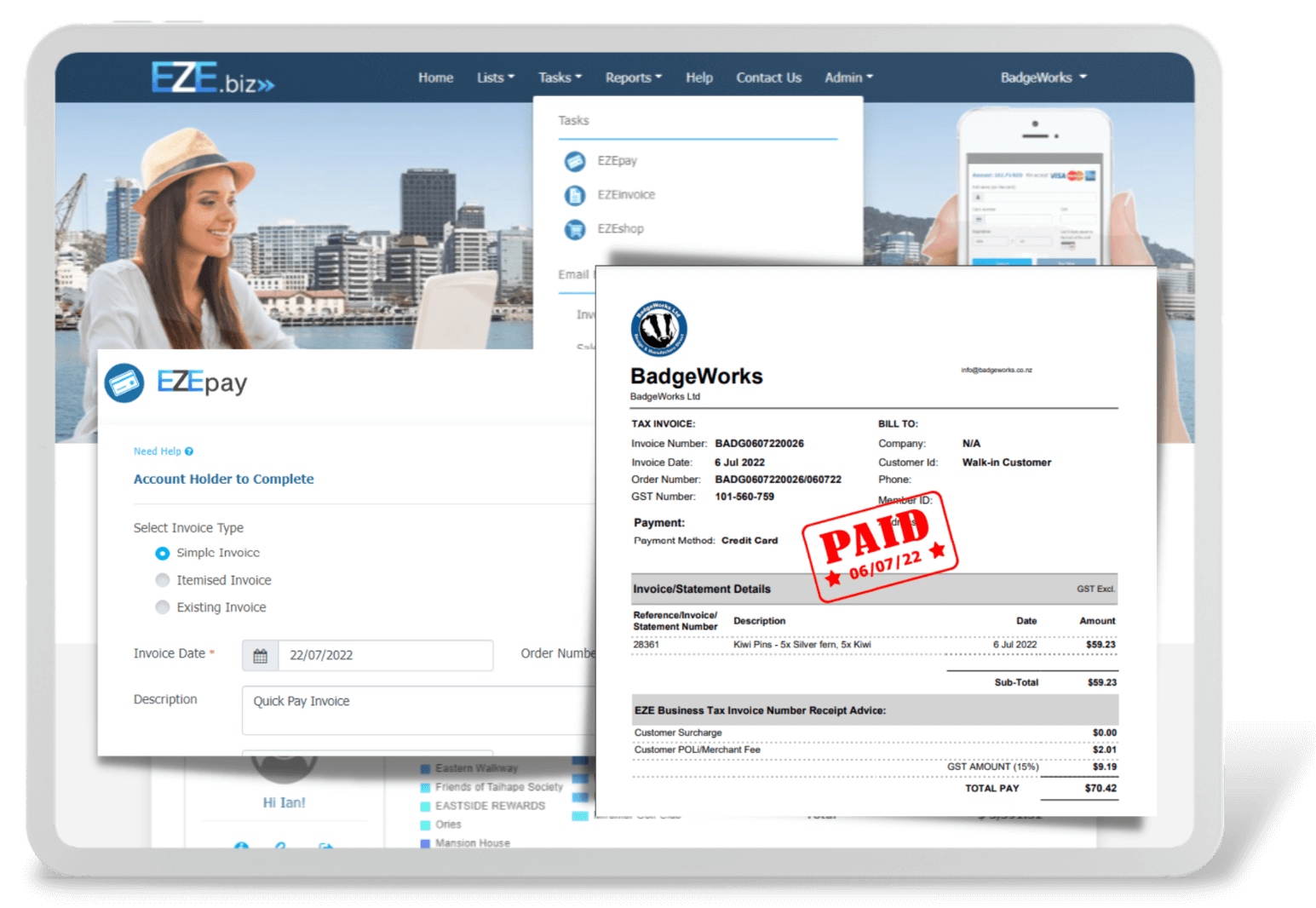Choose the Itemised Invoice option
The height and width of the screenshot is (908, 1316).
tap(163, 581)
